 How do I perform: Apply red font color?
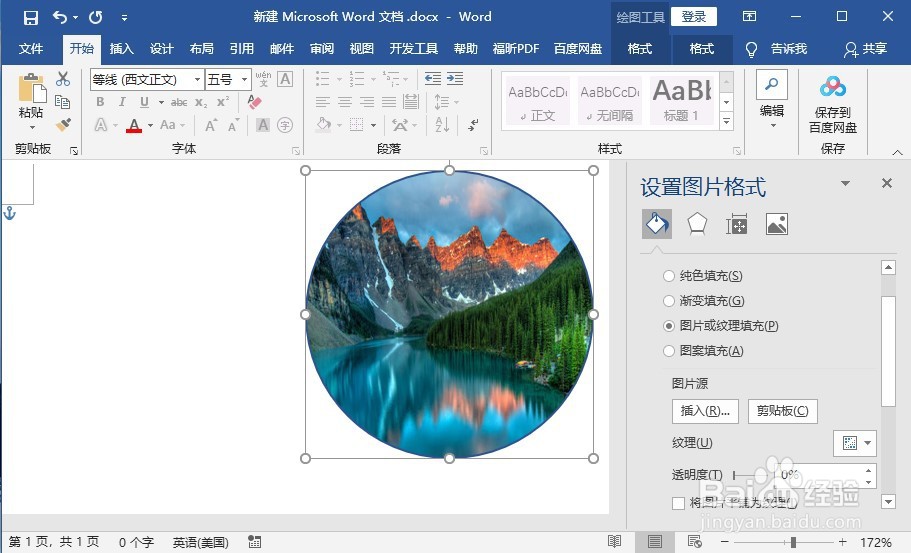coord(134,125)
